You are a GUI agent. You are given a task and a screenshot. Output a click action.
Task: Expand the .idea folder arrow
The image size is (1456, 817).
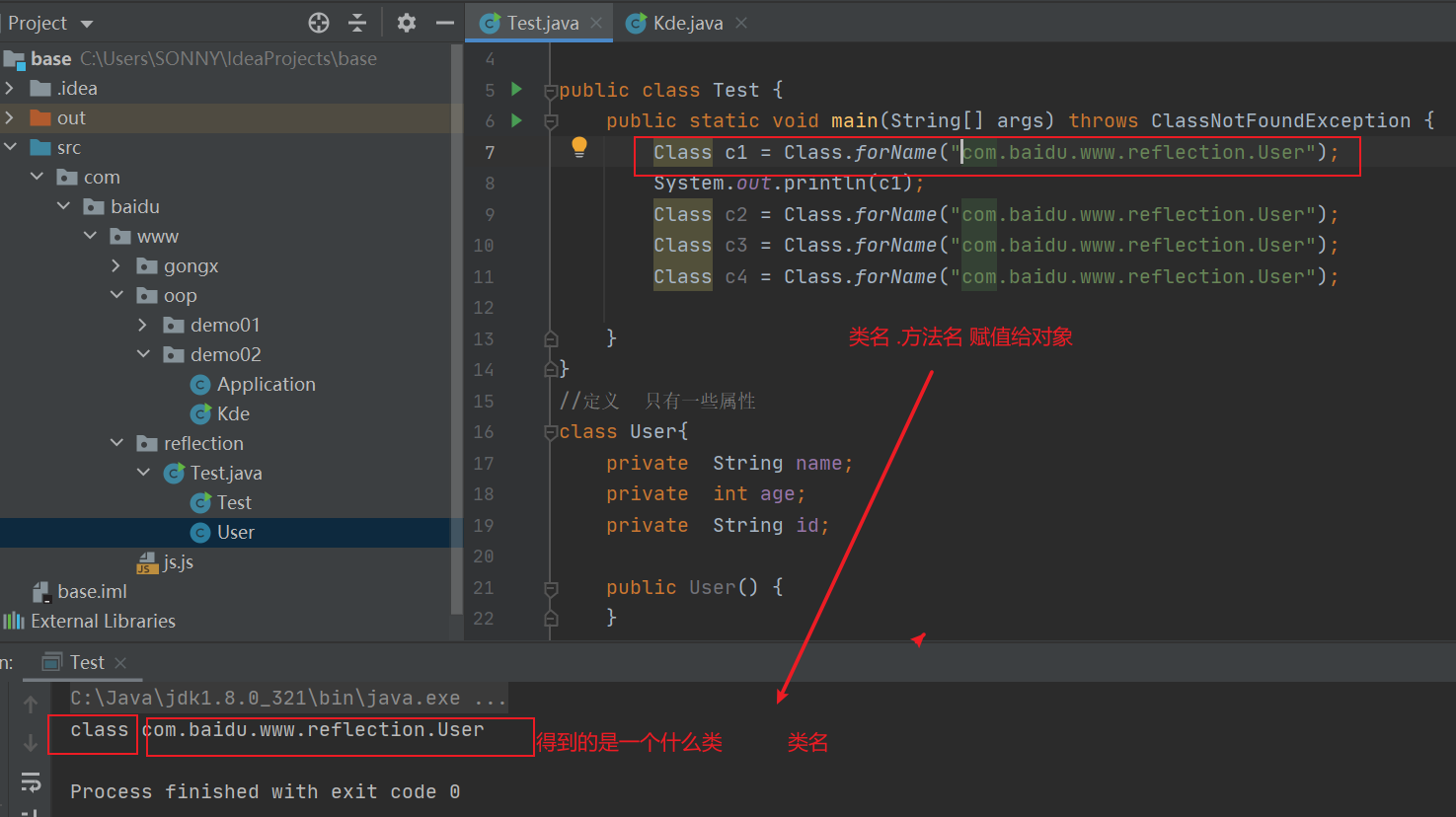coord(10,88)
